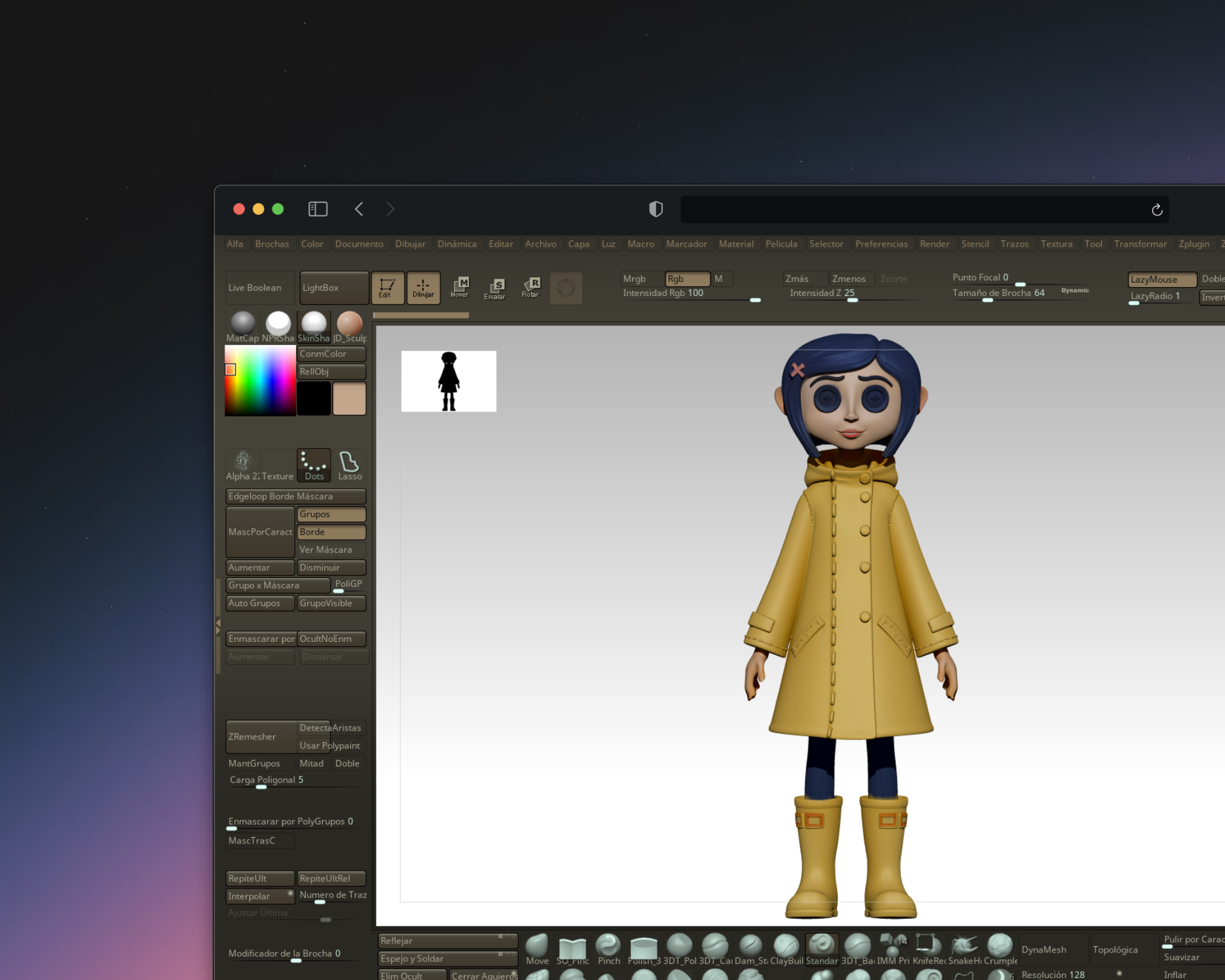Disable the LazyMouse option
The image size is (1225, 980).
pyautogui.click(x=1161, y=279)
